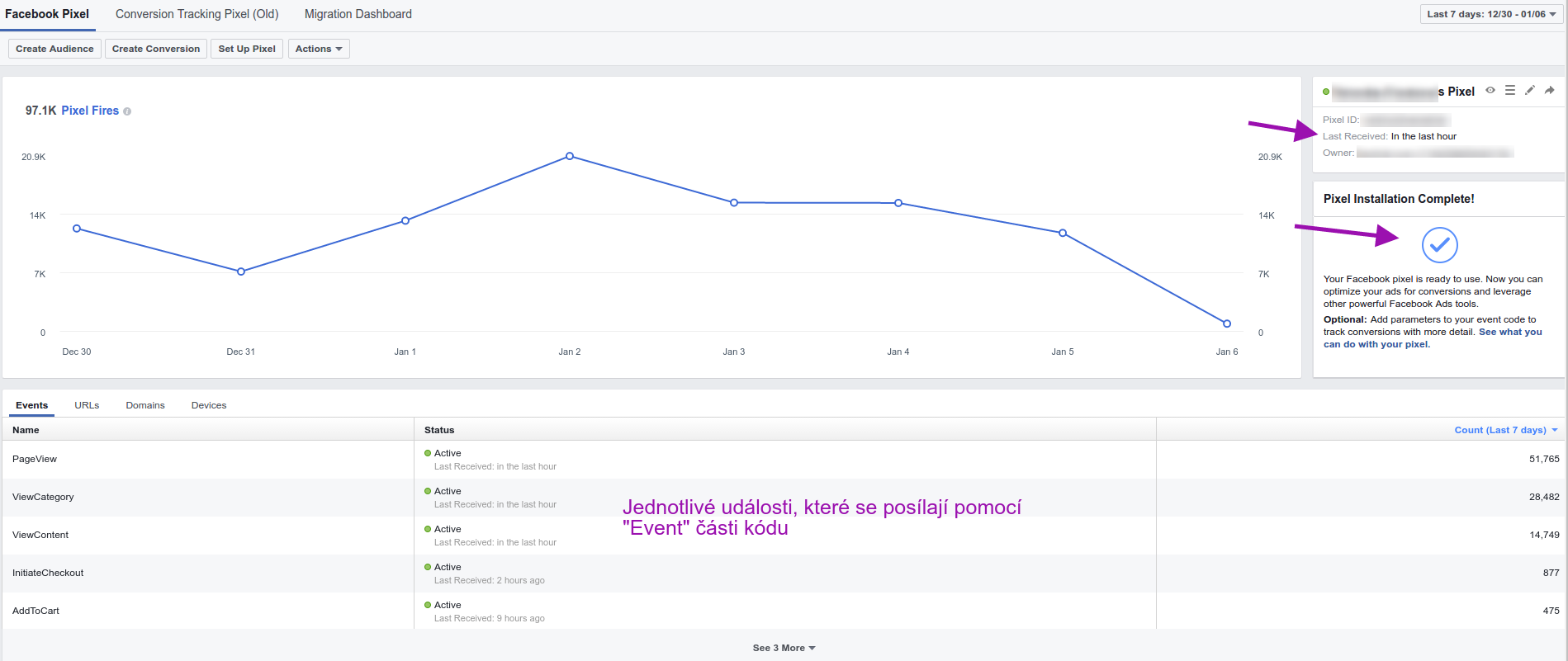Click the Jan 2 data point on chart
Image resolution: width=1568 pixels, height=661 pixels.
pos(570,156)
